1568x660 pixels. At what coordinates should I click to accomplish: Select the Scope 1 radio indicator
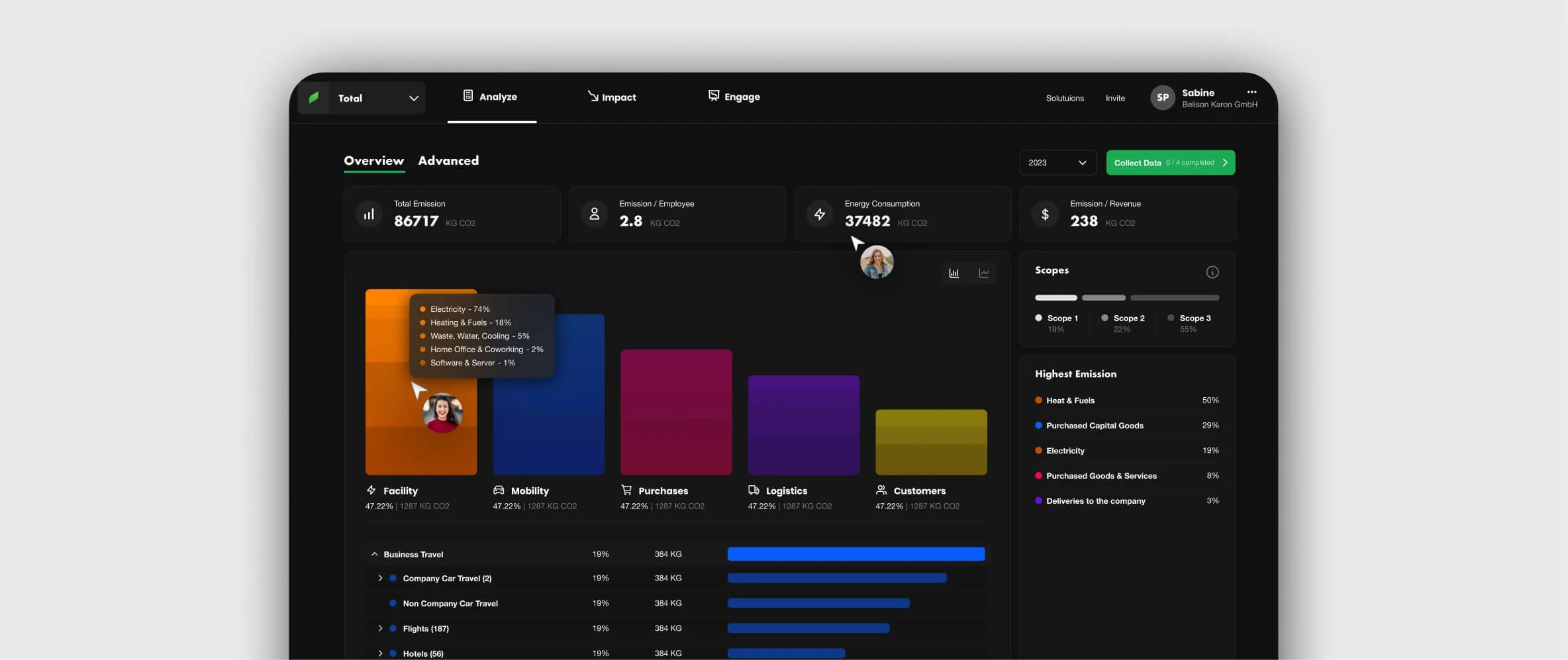1039,318
